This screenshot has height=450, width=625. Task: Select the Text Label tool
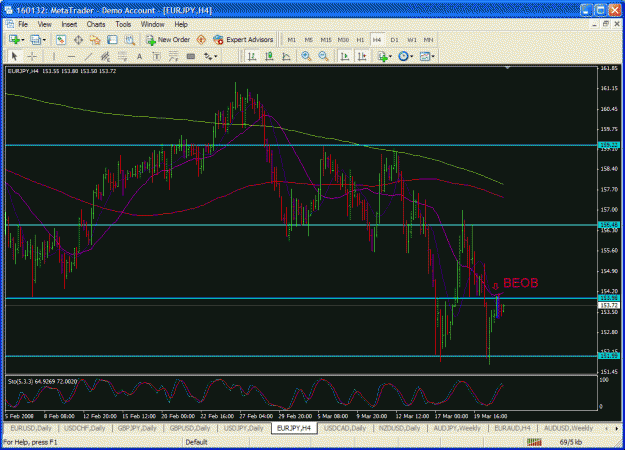click(x=157, y=56)
